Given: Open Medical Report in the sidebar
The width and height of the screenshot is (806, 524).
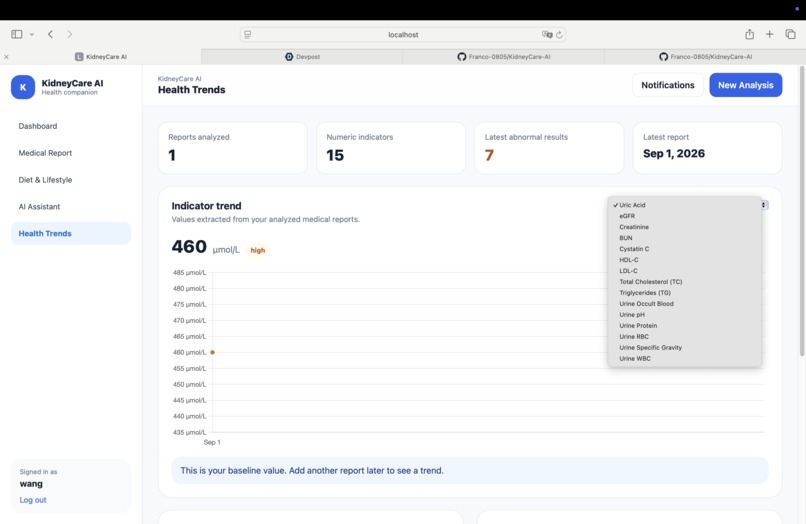Looking at the screenshot, I should point(71,153).
